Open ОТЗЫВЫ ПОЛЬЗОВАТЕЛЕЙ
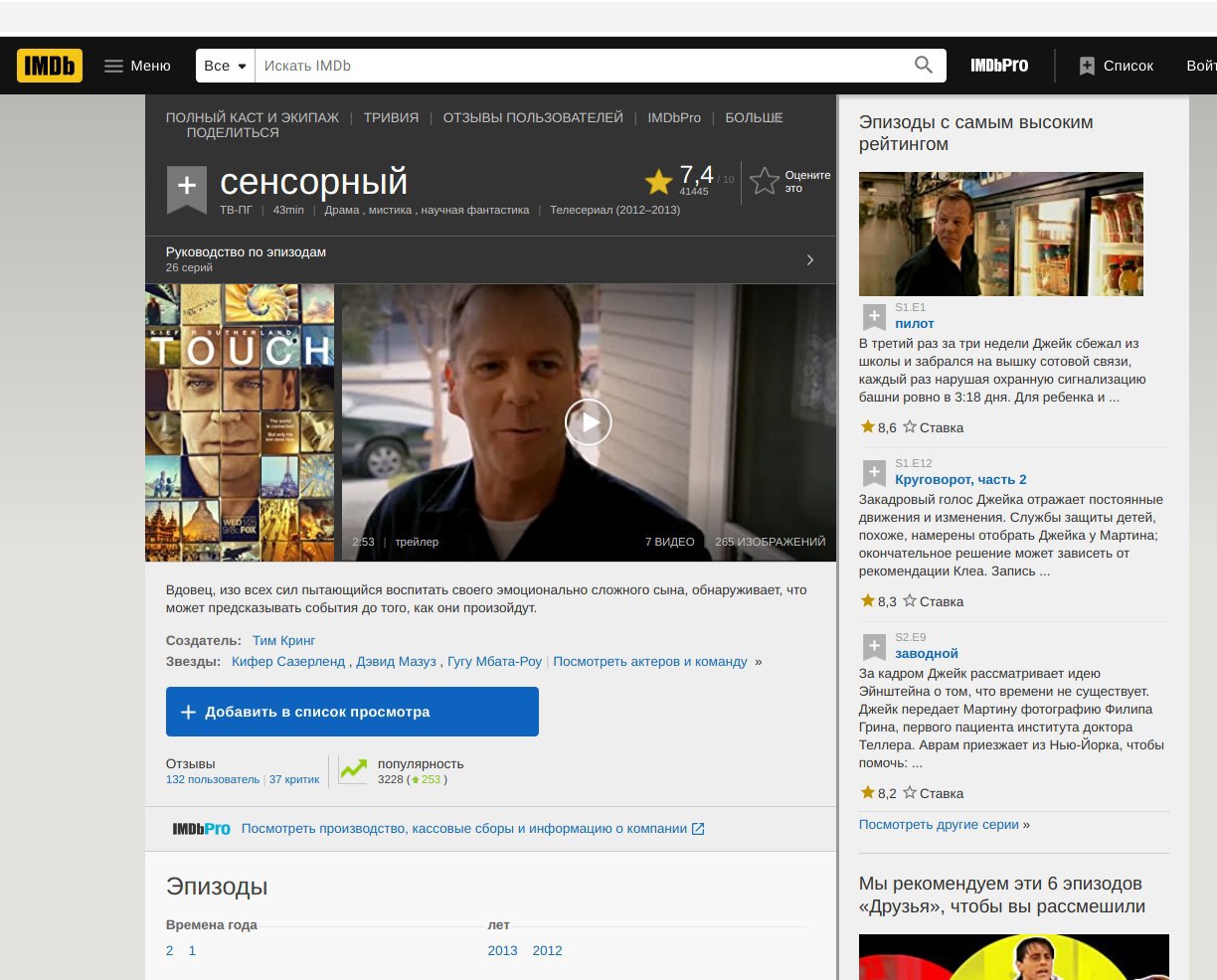Screen dimensions: 1217x980 [x=533, y=117]
